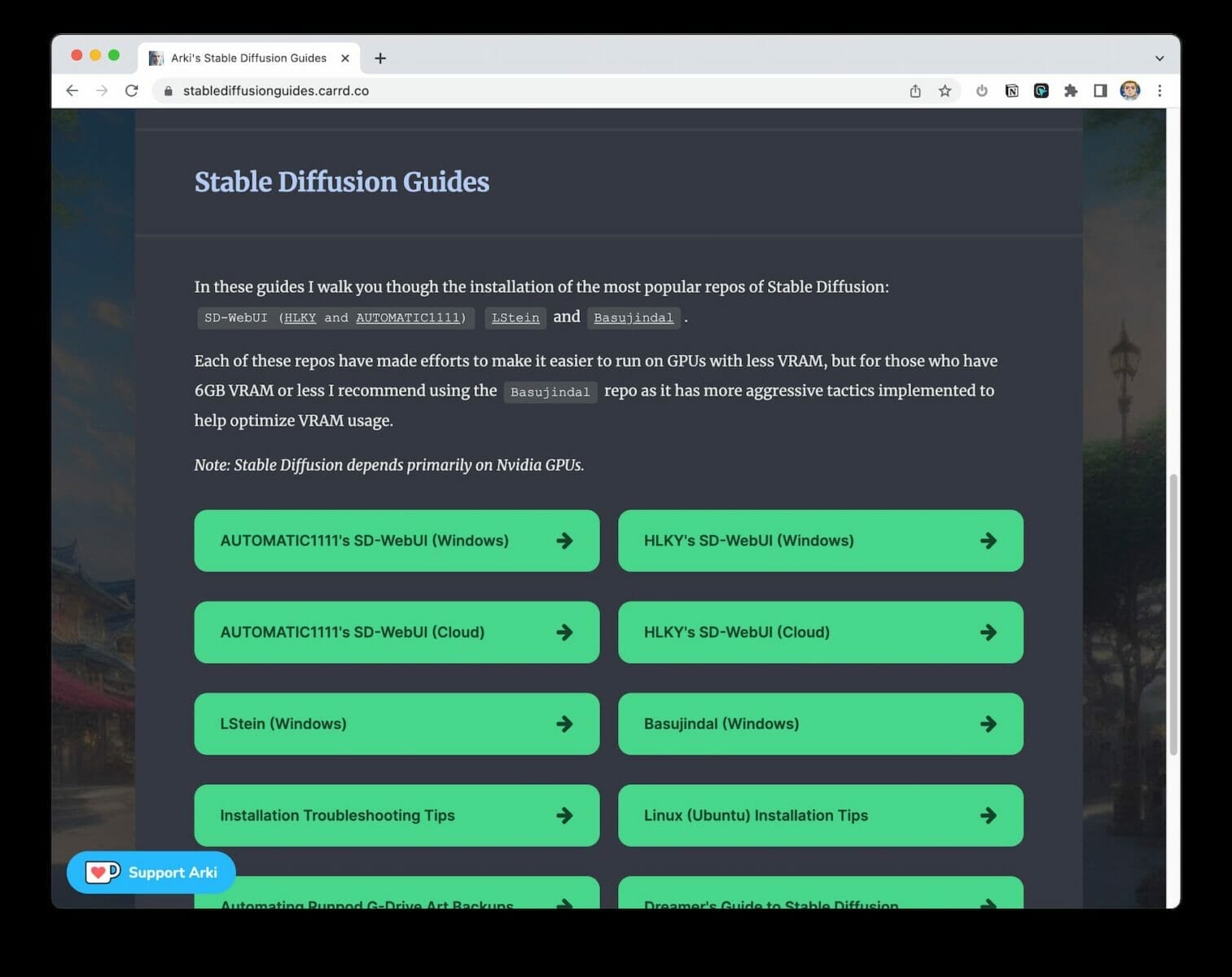1232x977 pixels.
Task: Click arrow icon on HLKY Windows button
Action: pyautogui.click(x=989, y=541)
